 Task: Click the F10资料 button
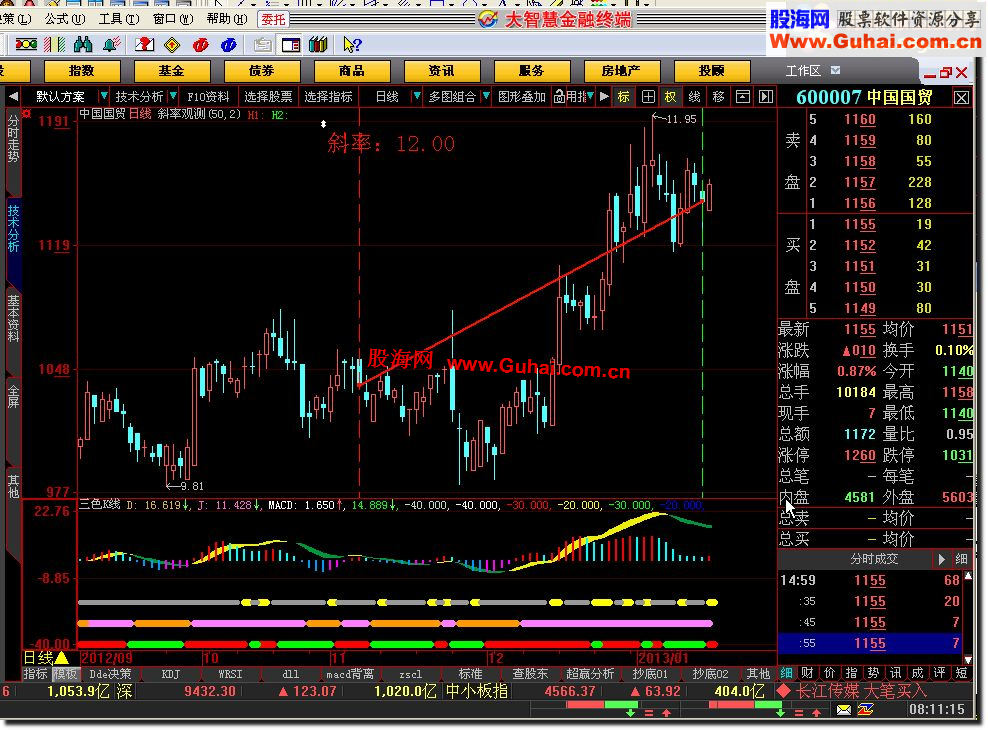coord(209,96)
